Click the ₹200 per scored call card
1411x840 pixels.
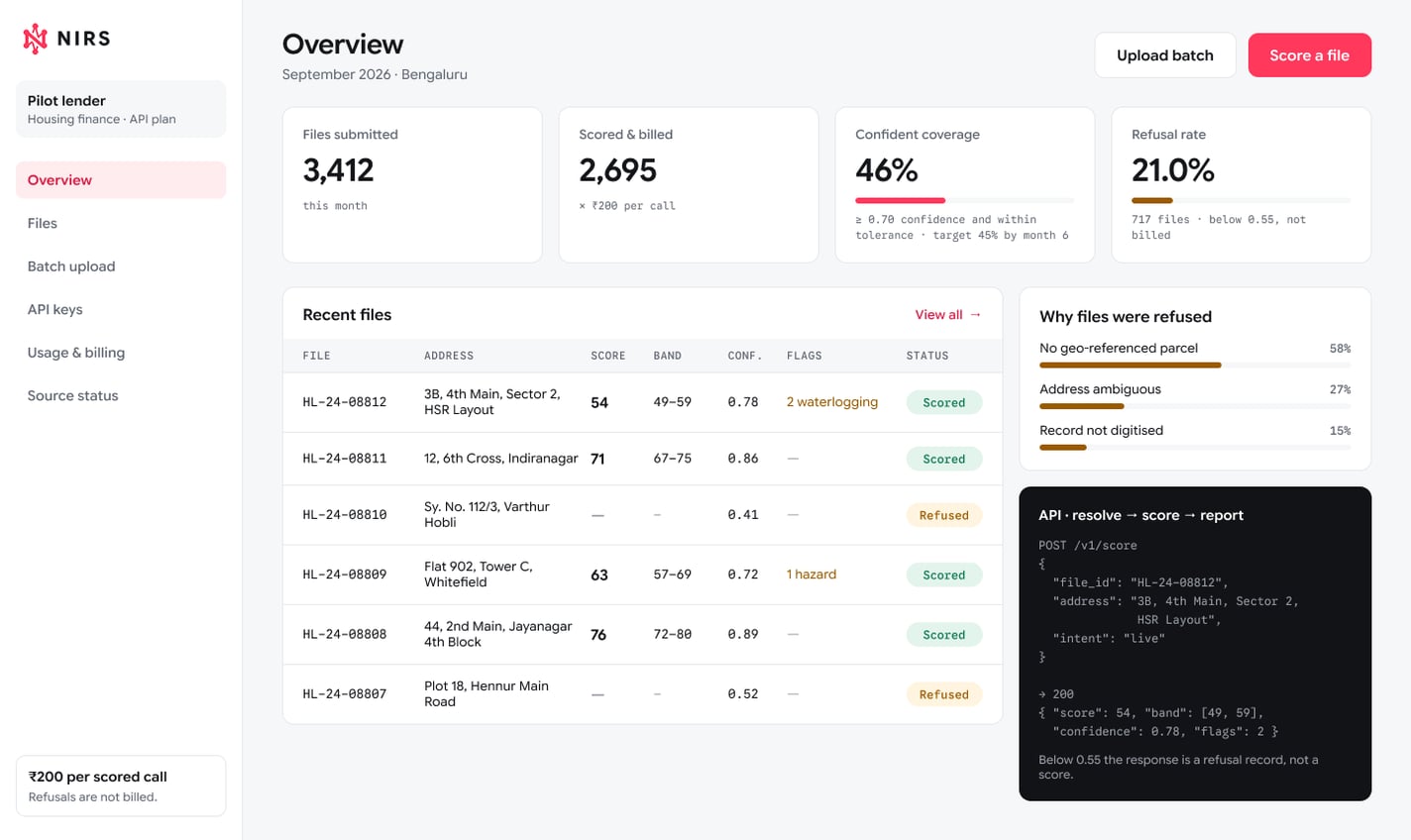pos(121,787)
